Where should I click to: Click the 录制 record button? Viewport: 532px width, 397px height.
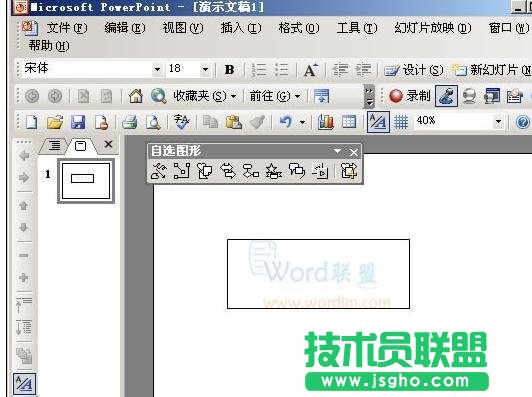click(x=410, y=96)
